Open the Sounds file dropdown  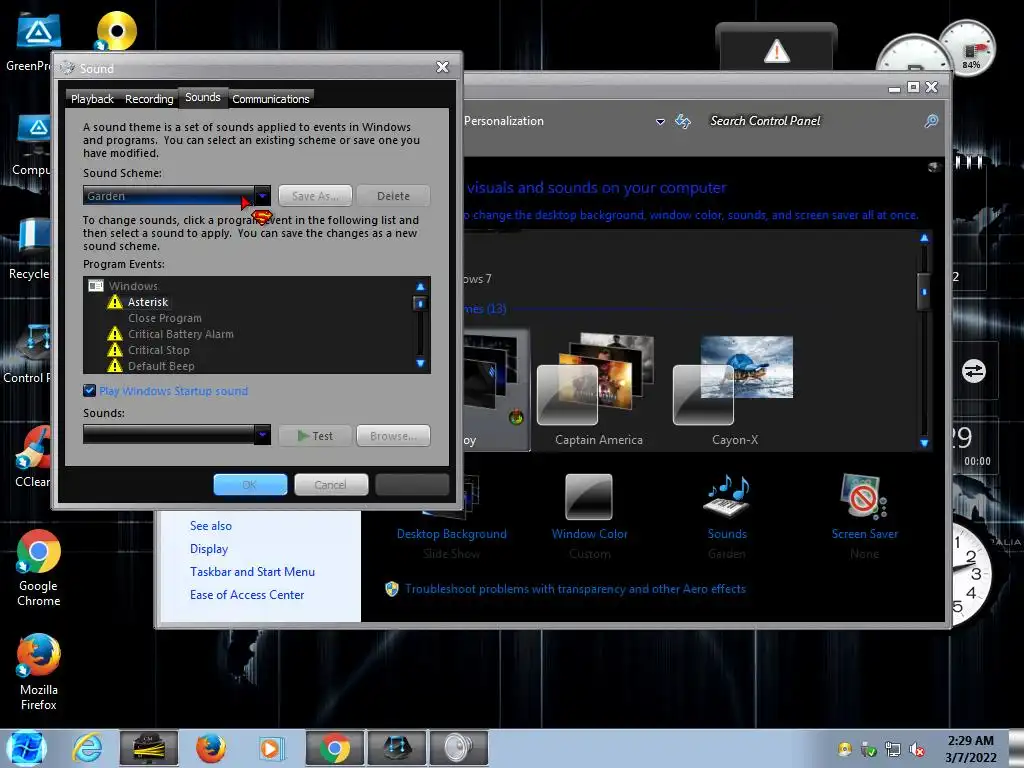176,435
